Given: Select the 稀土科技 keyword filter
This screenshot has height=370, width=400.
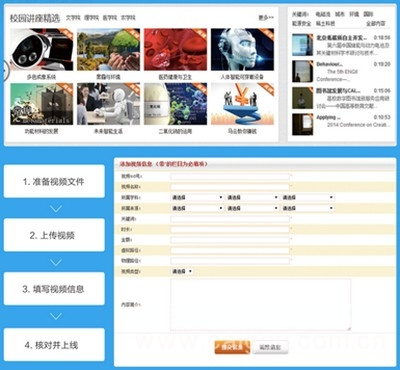Looking at the screenshot, I should click(x=325, y=24).
